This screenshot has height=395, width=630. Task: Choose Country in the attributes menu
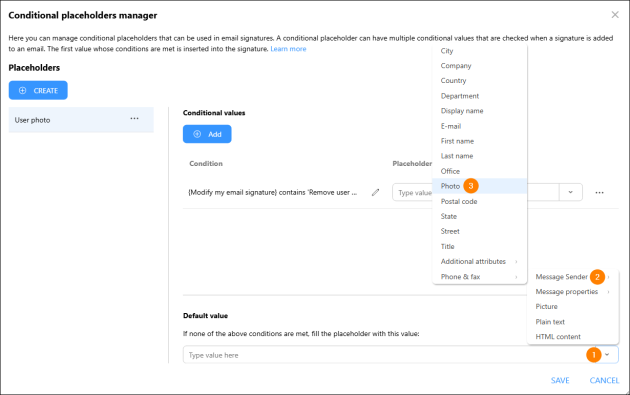[x=479, y=81]
